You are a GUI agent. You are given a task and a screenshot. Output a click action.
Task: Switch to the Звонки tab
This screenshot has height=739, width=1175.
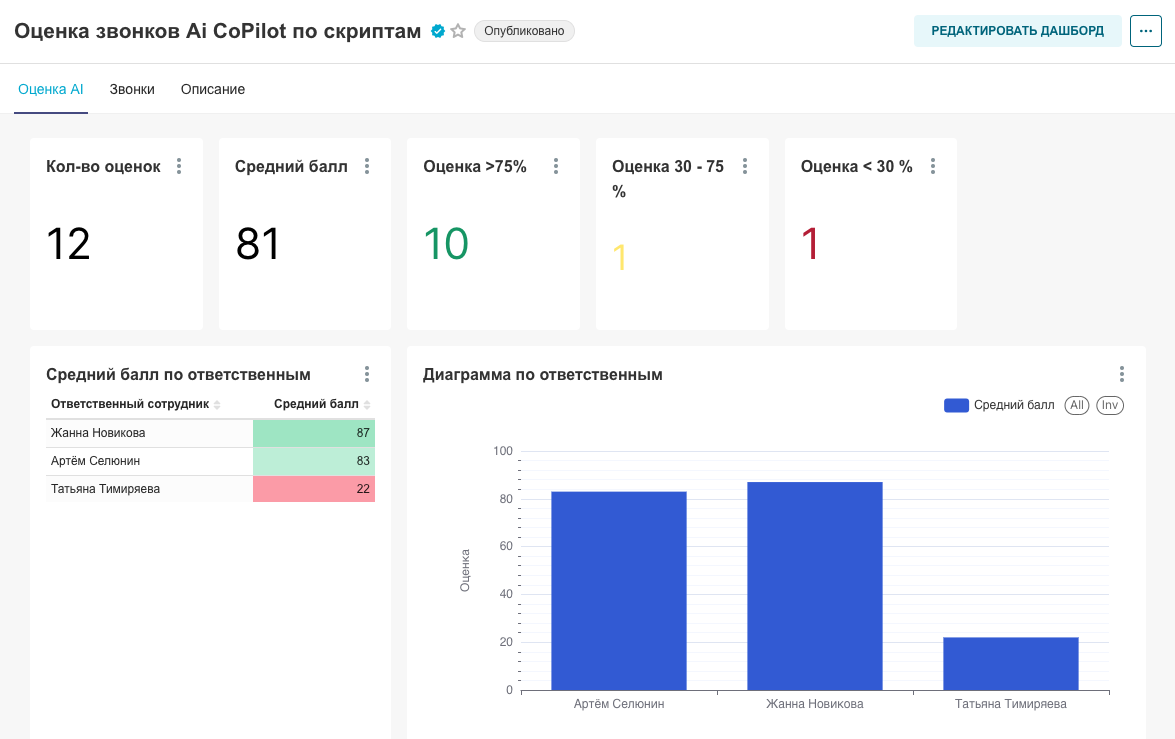point(132,89)
